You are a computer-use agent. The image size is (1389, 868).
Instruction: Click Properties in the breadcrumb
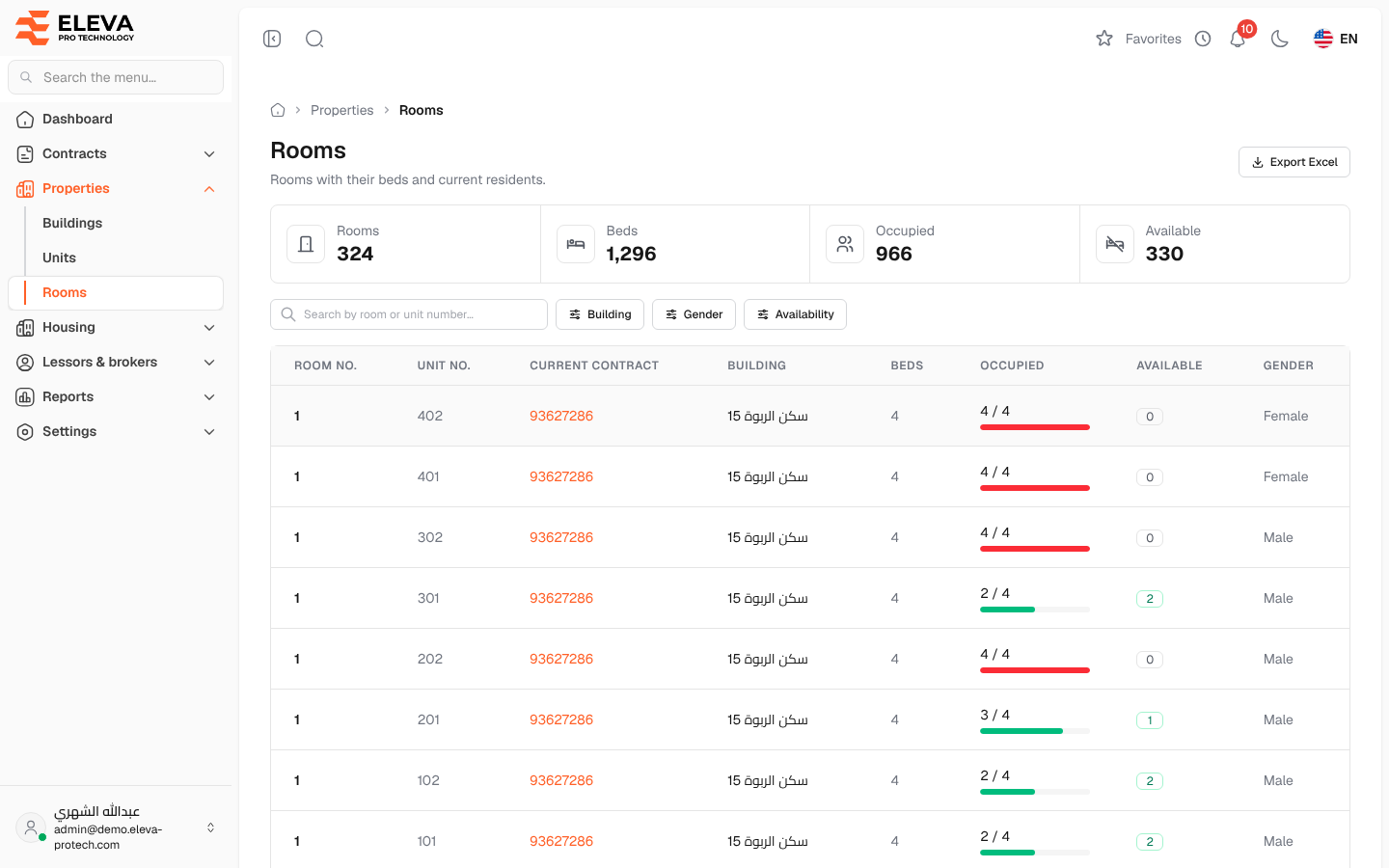point(341,110)
